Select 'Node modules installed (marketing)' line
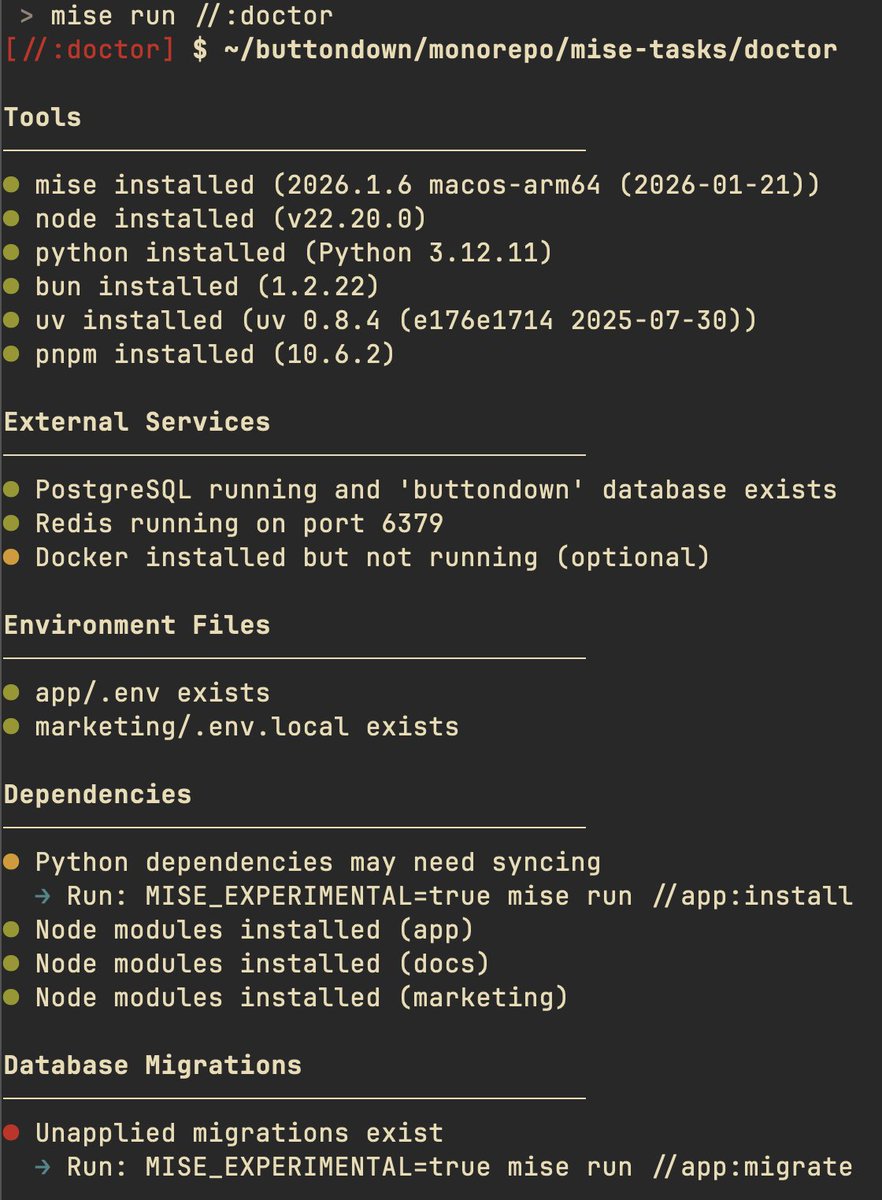Screen dimensions: 882x1200 tap(301, 998)
